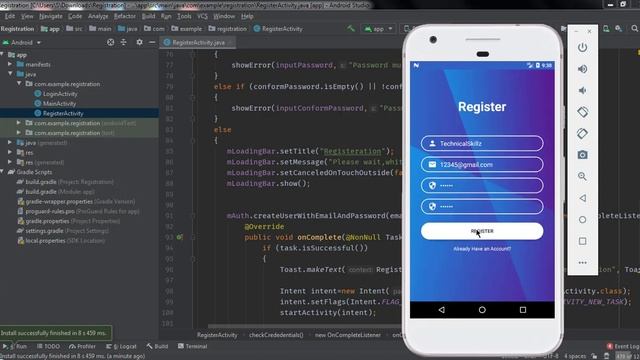Activate the emulator zoom magnifier icon
Viewport: 640px width, 360px height.
[x=582, y=176]
